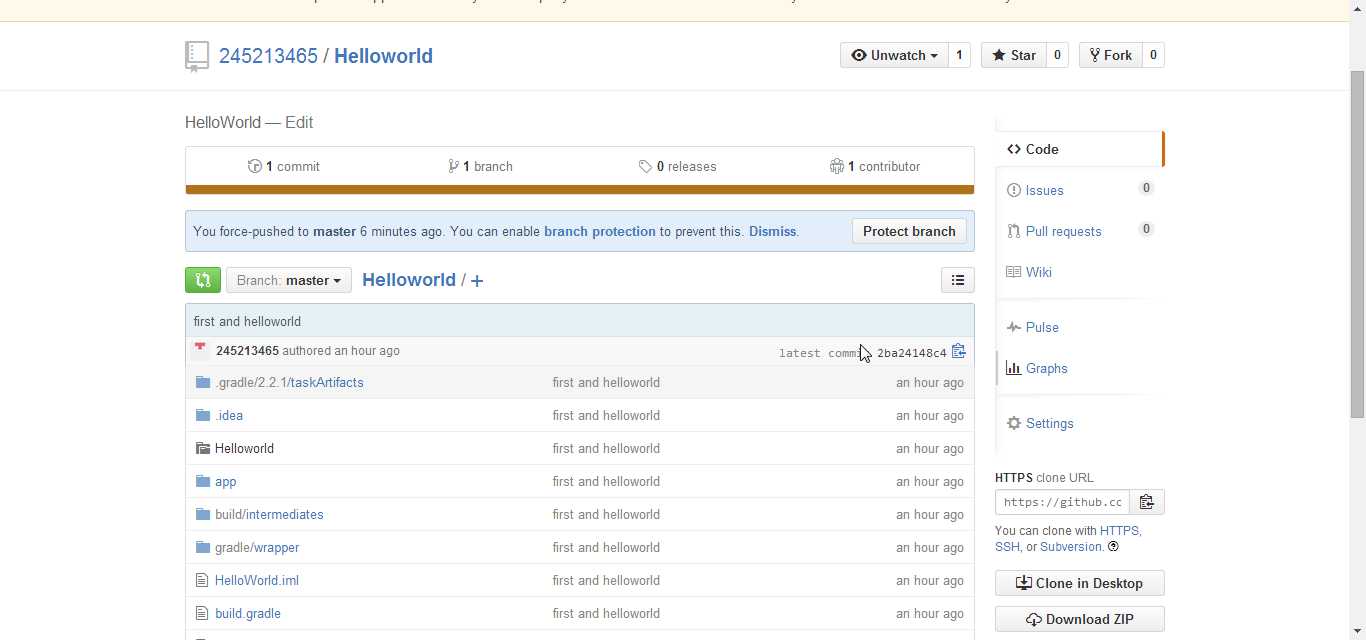Fork the Helloworld repository

pos(1110,55)
